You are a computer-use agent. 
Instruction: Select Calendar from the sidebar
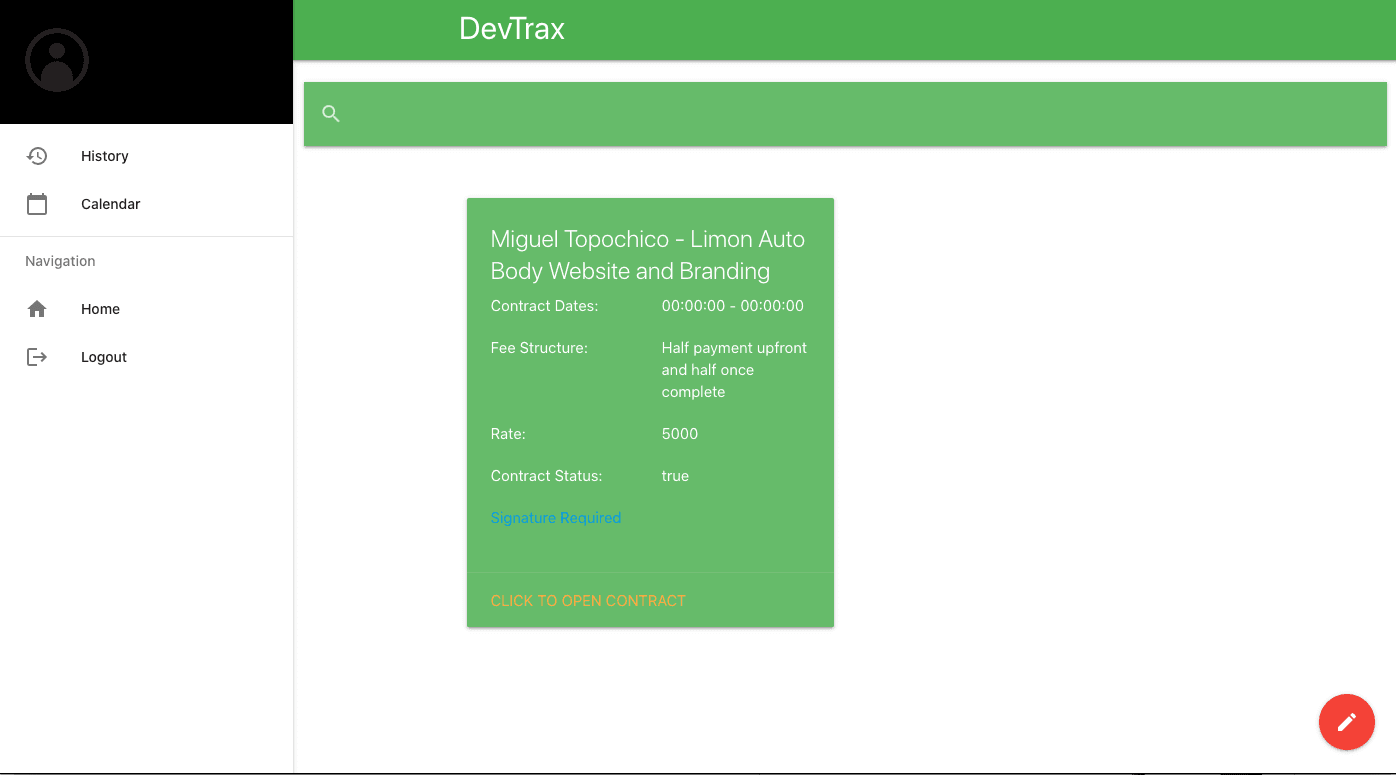(110, 203)
